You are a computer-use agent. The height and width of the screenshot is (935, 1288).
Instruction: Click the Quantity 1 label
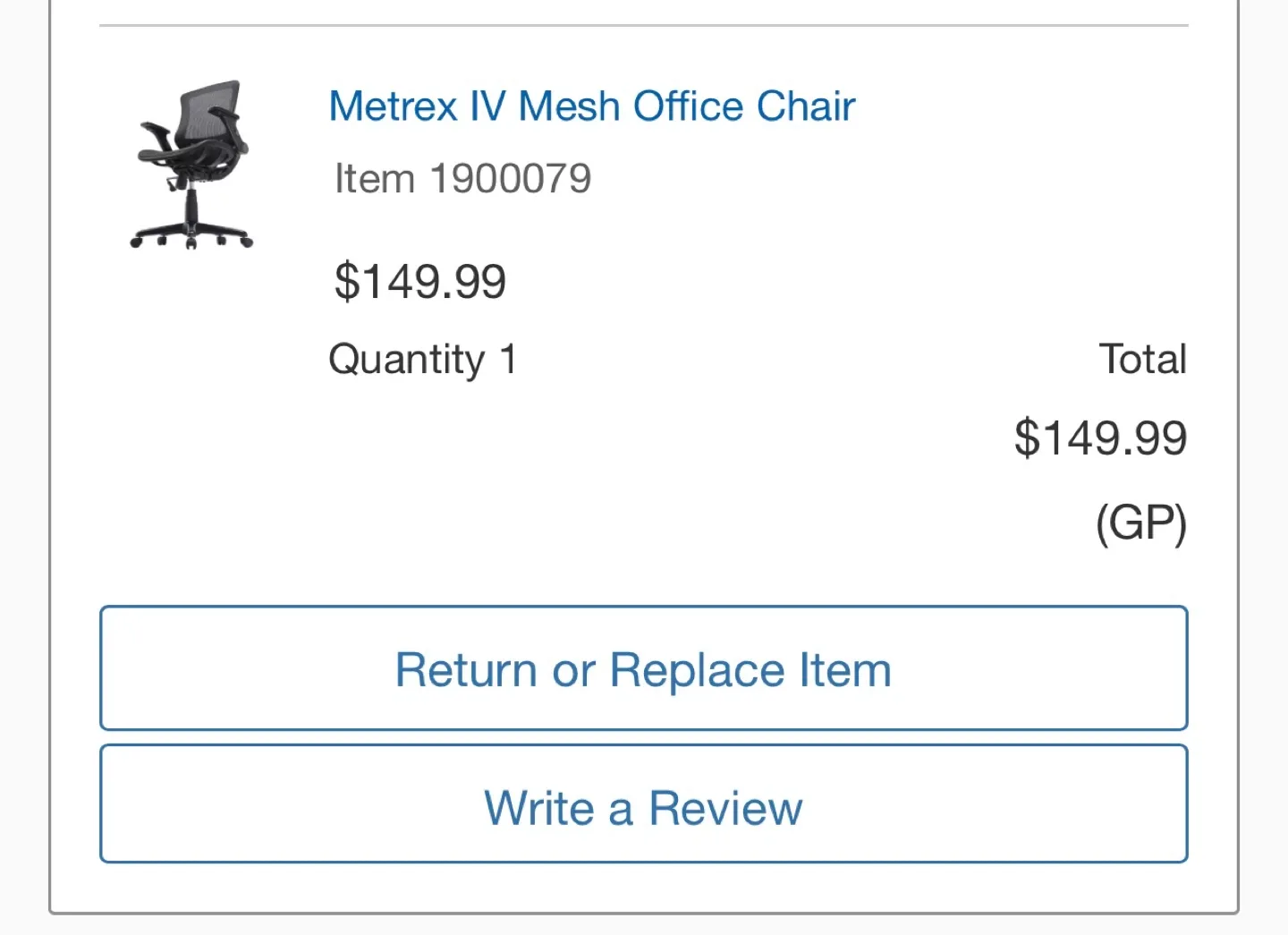tap(422, 358)
